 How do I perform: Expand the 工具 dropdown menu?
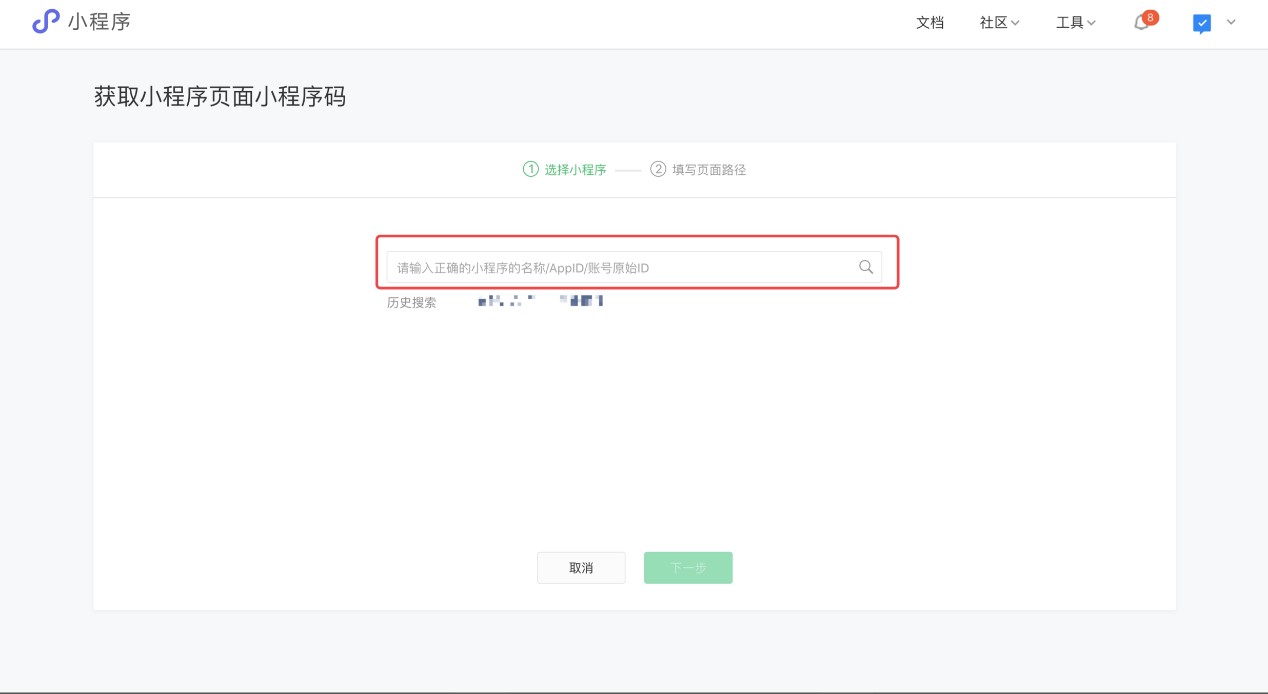click(x=1076, y=23)
